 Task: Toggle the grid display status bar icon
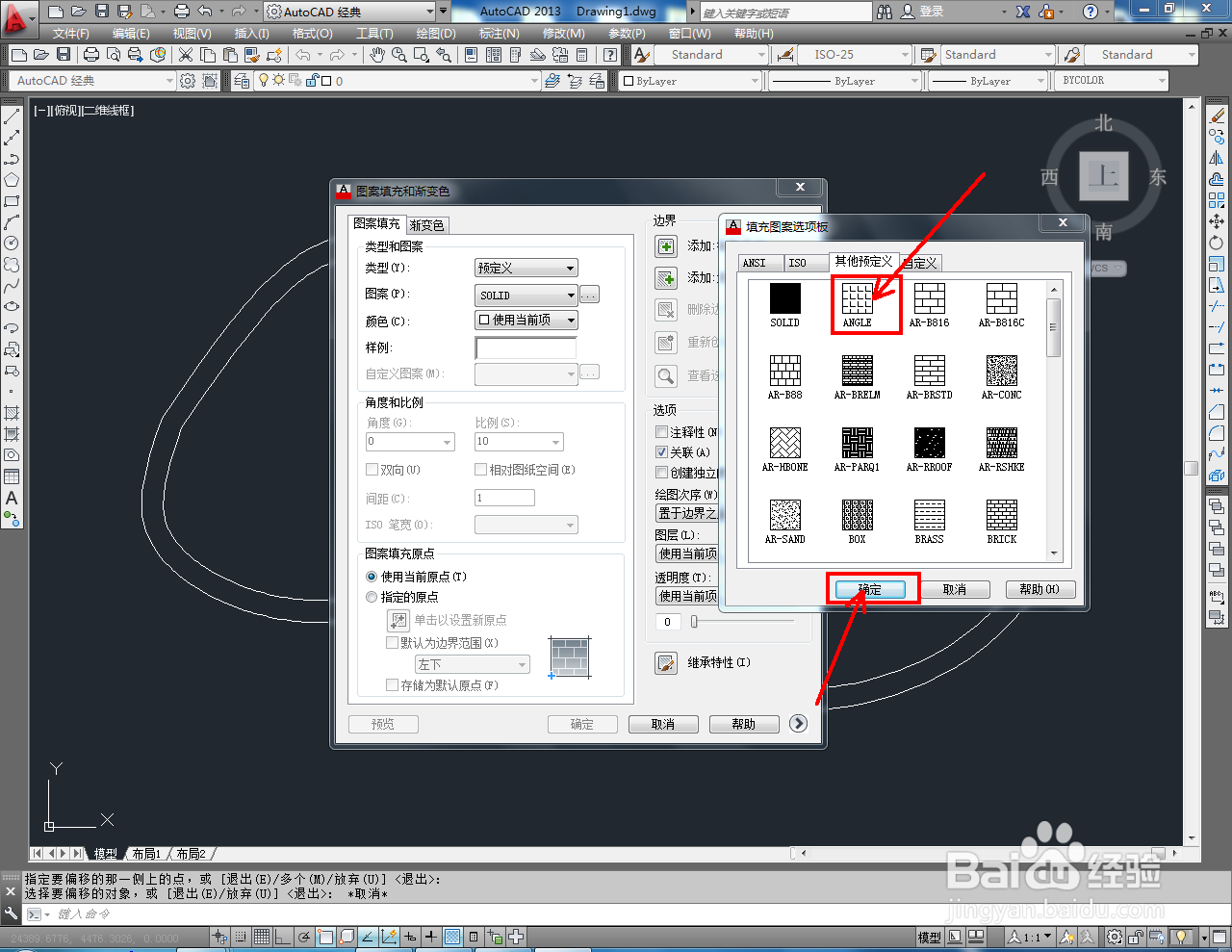(262, 937)
